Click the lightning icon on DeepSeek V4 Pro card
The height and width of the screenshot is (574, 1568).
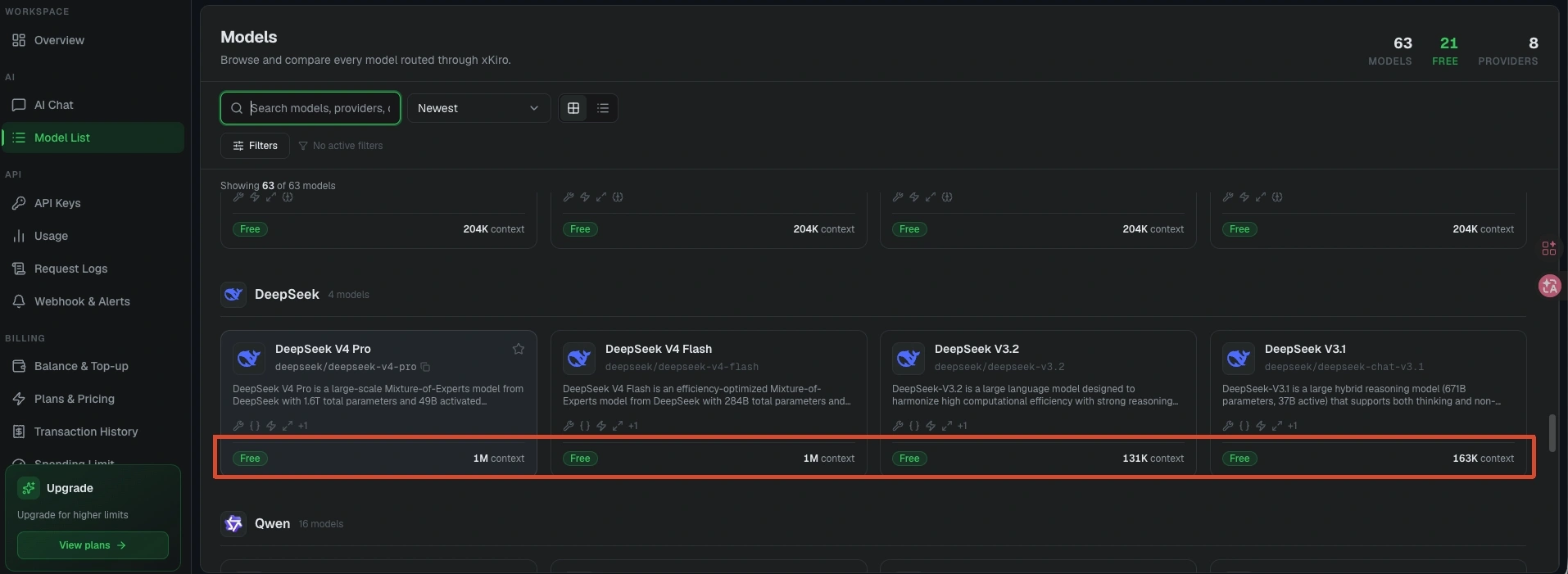[271, 426]
